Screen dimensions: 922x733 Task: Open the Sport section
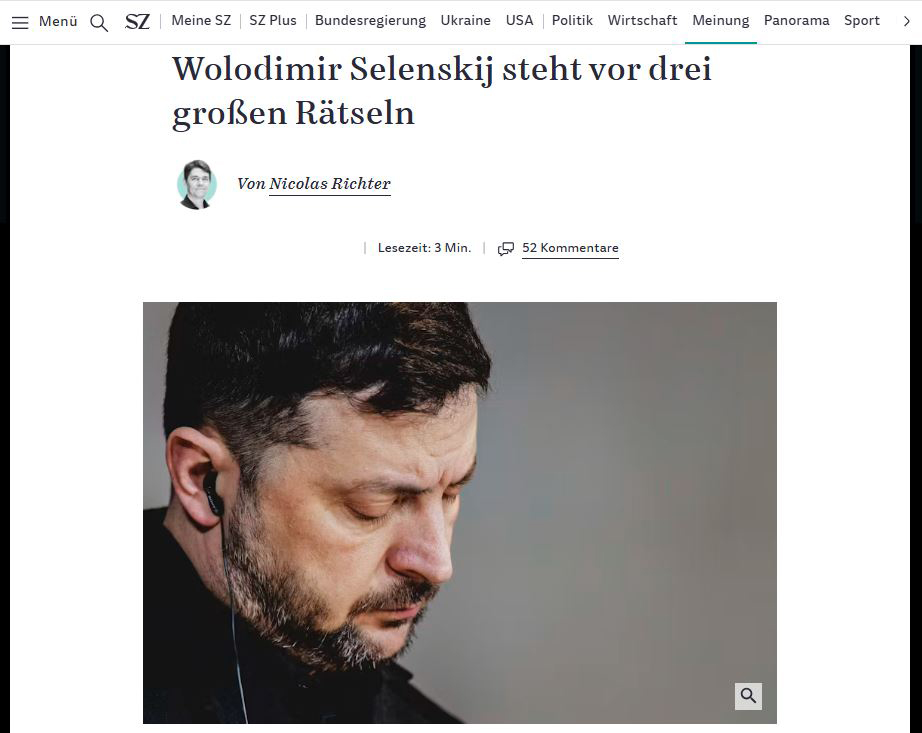862,21
